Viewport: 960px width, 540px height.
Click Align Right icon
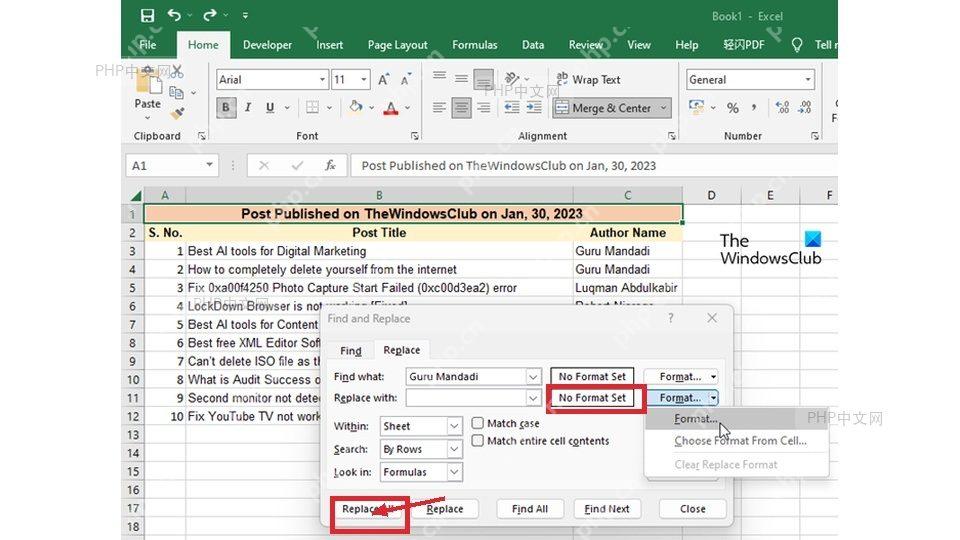484,108
